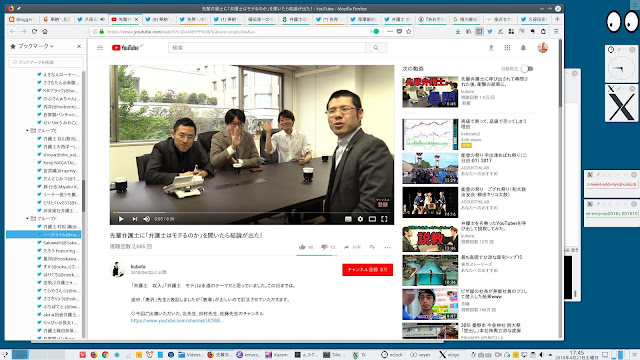Open the swimming pool recommended video
This screenshot has height=360, width=640.
pyautogui.click(x=430, y=271)
